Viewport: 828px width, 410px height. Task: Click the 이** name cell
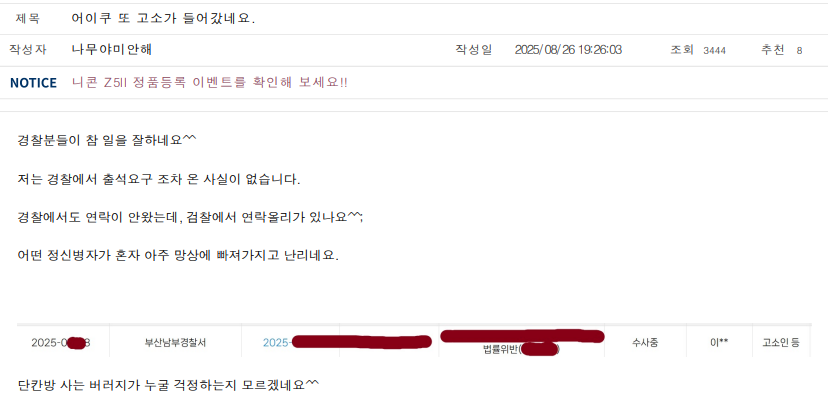(x=719, y=342)
